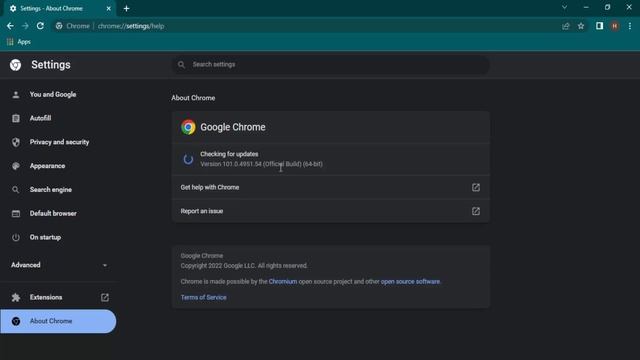640x360 pixels.
Task: Click the Checking for updates spinner
Action: pos(188,159)
